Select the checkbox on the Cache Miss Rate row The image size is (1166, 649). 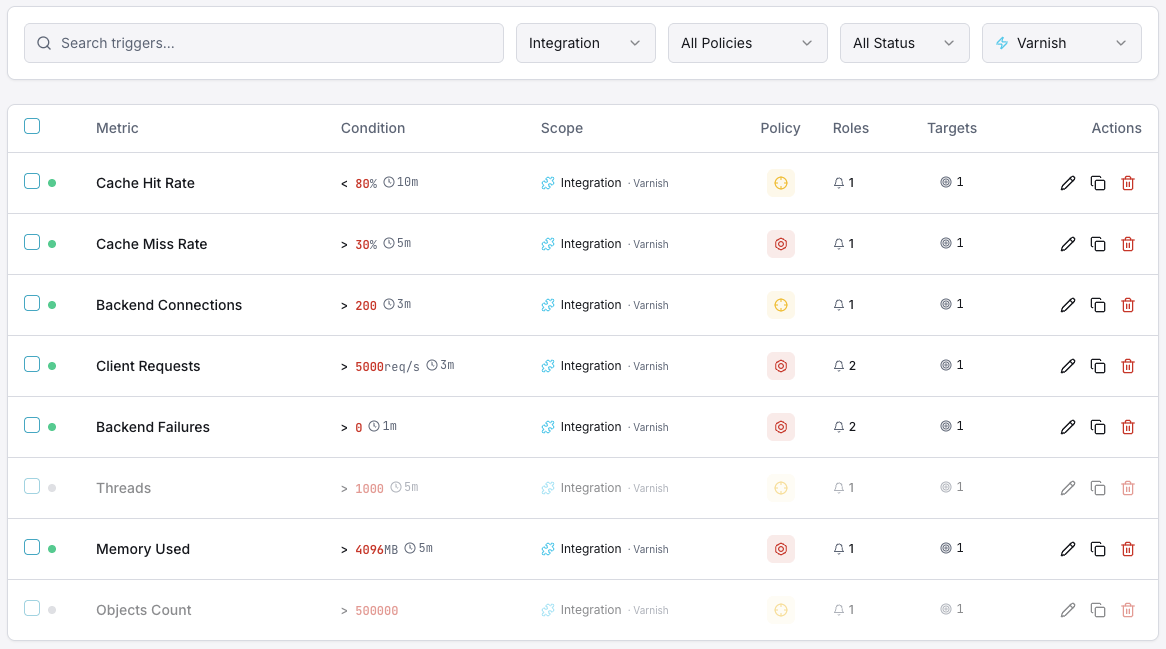coord(32,242)
